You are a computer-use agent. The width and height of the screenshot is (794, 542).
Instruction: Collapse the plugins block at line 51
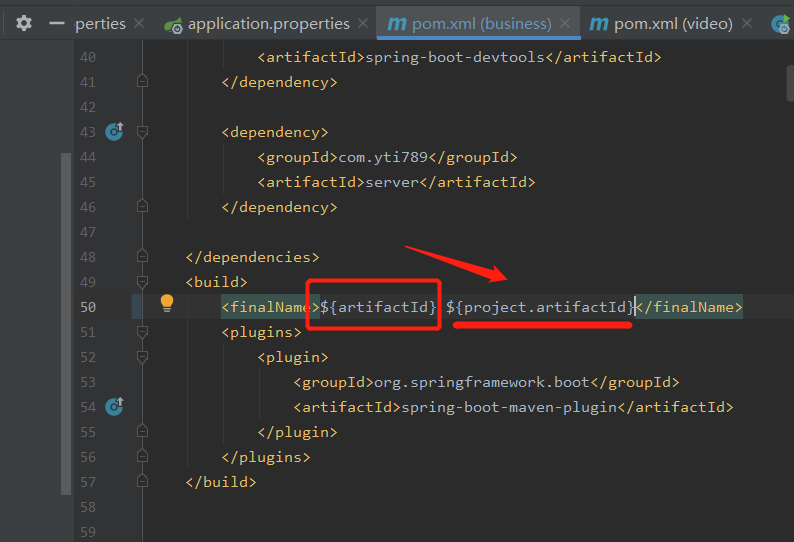click(142, 332)
